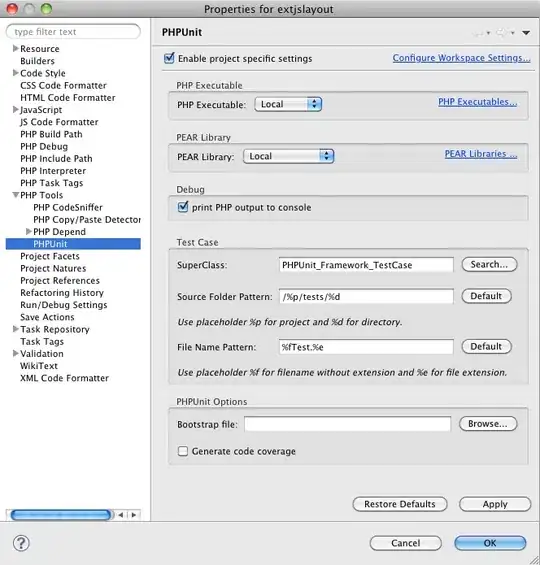Open Configure Workspace Settings link
This screenshot has height=565, width=540.
461,58
